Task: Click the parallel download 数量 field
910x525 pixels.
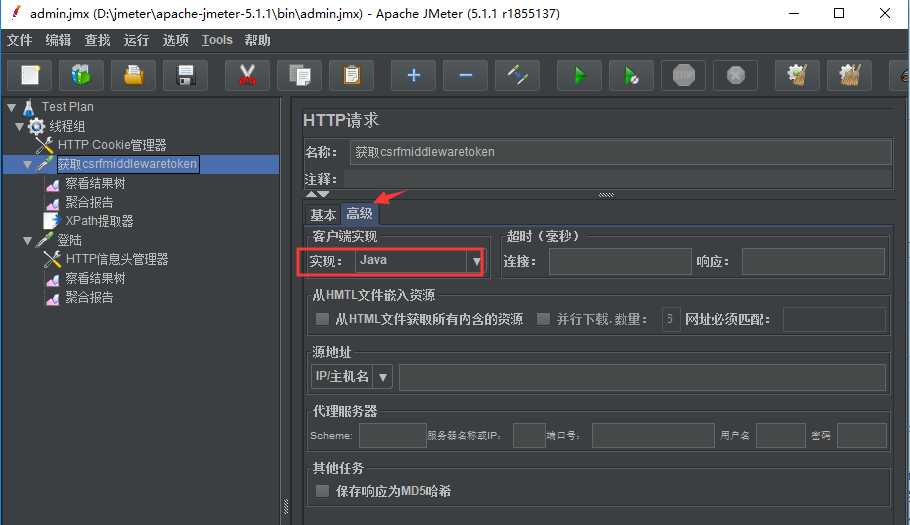Action: [671, 320]
